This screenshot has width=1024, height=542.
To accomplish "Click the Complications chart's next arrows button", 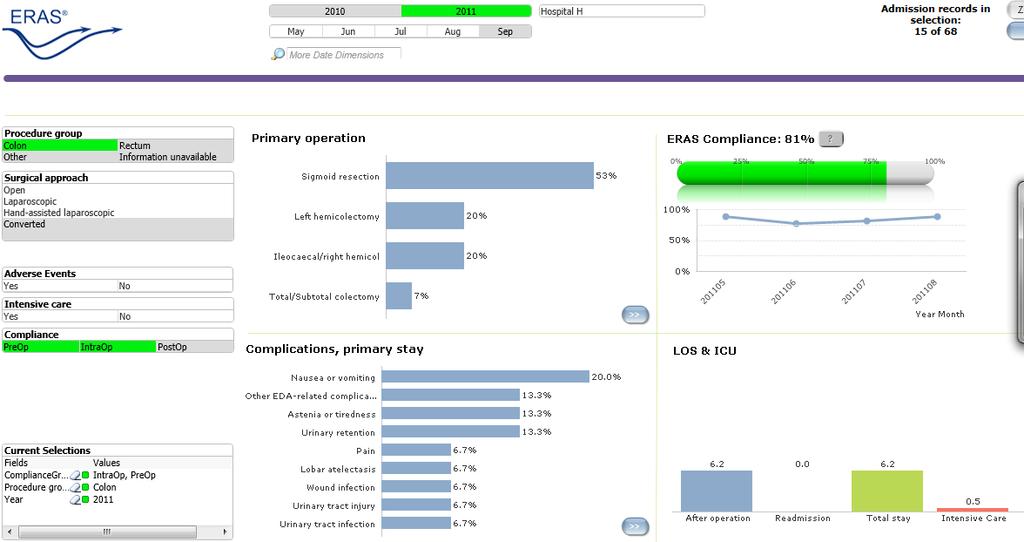I will click(635, 526).
